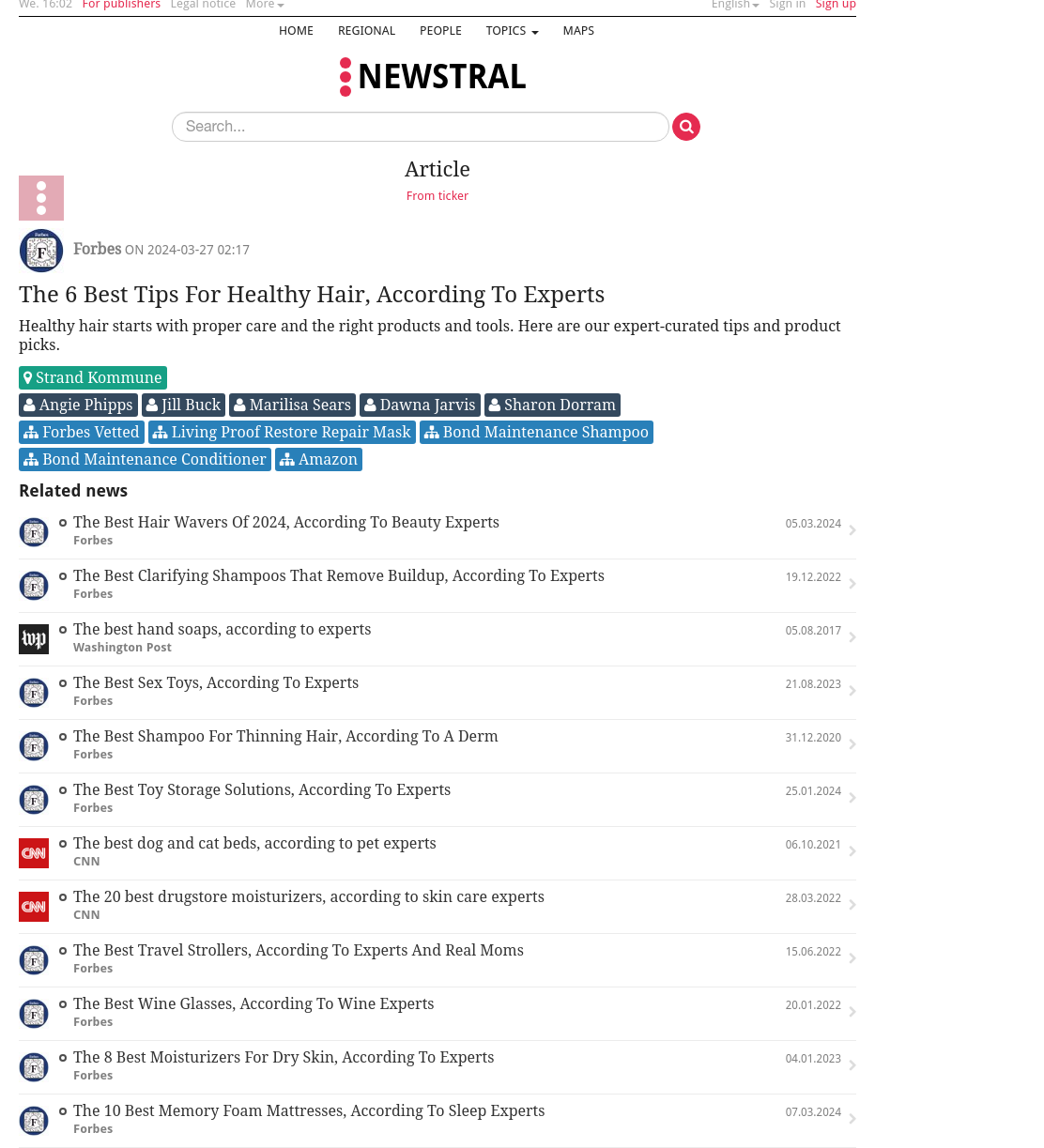Click the For publishers link
Viewport: 1044px width, 1148px height.
pos(121,5)
